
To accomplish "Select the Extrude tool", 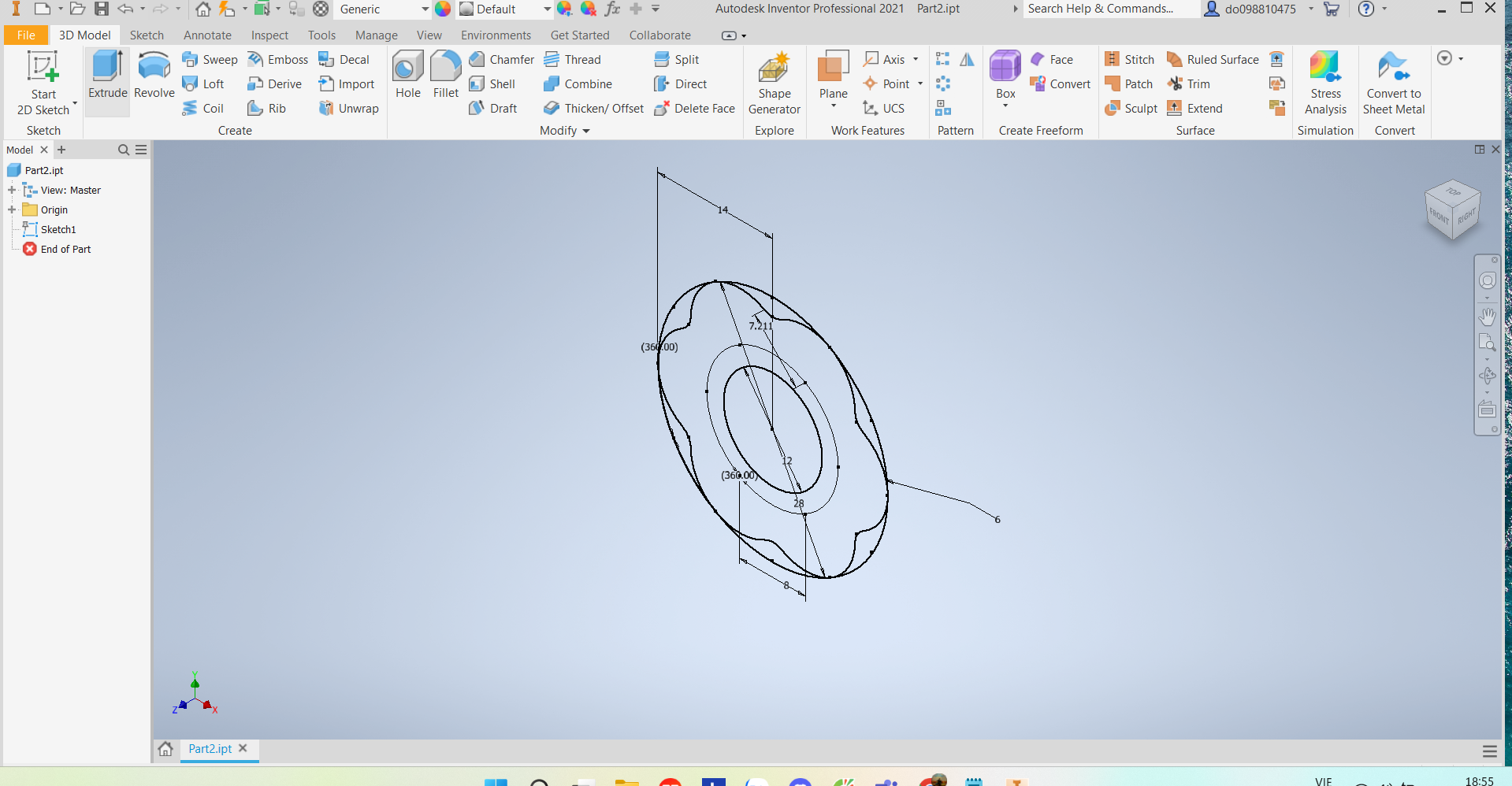I will (107, 76).
